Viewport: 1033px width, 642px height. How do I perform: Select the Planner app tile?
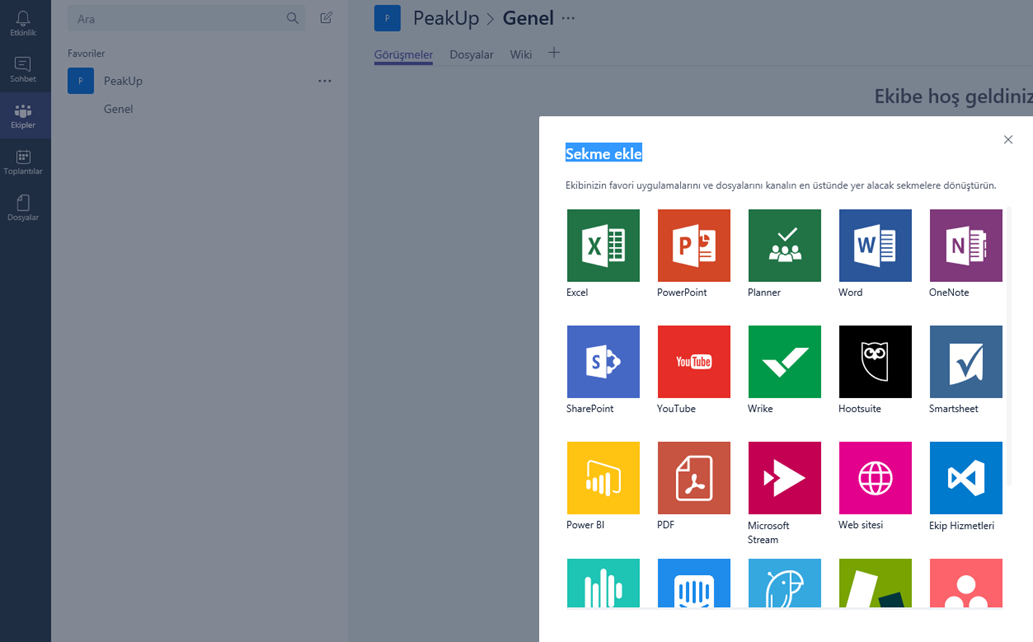785,245
